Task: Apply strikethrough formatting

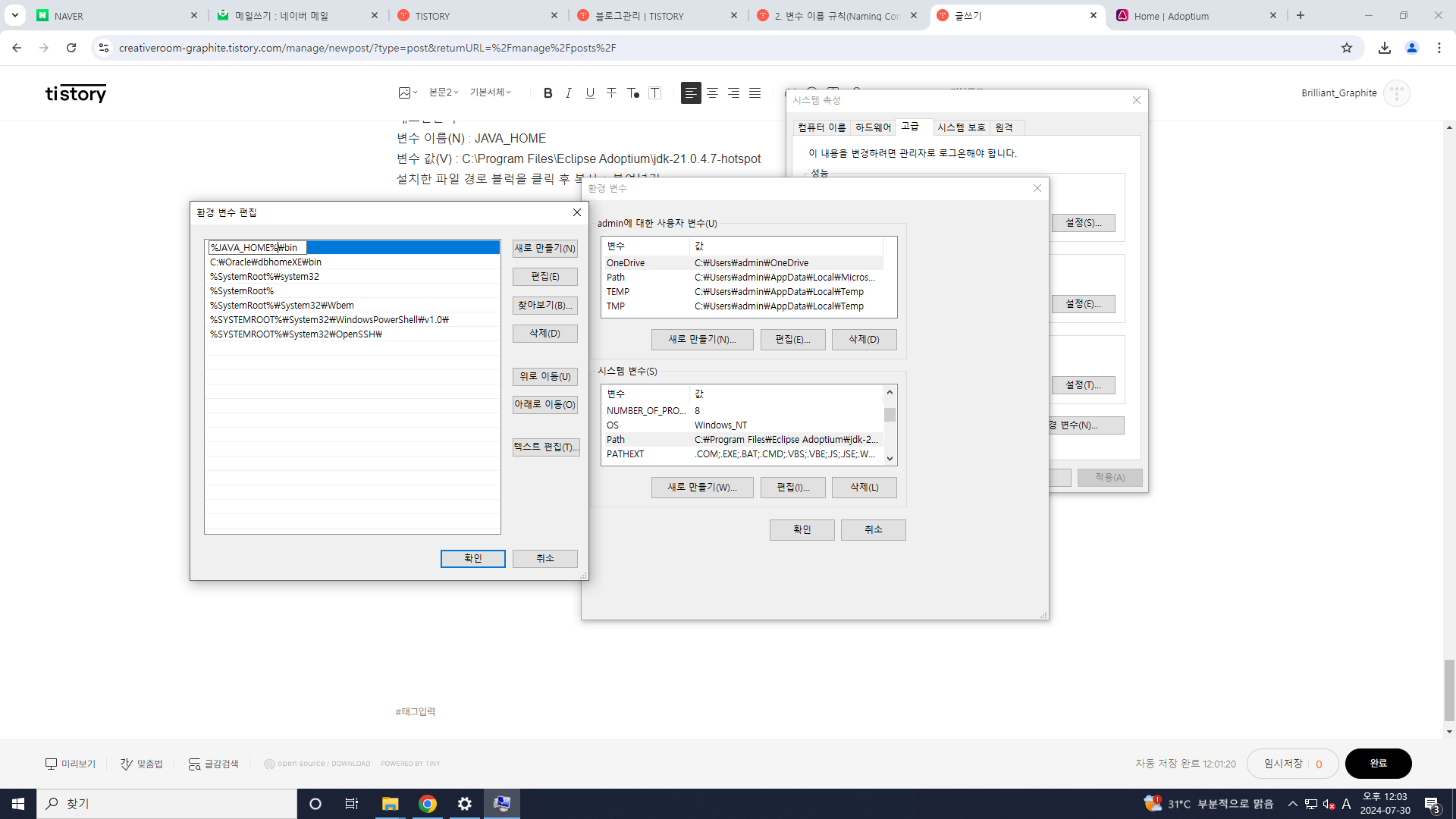Action: pos(611,93)
